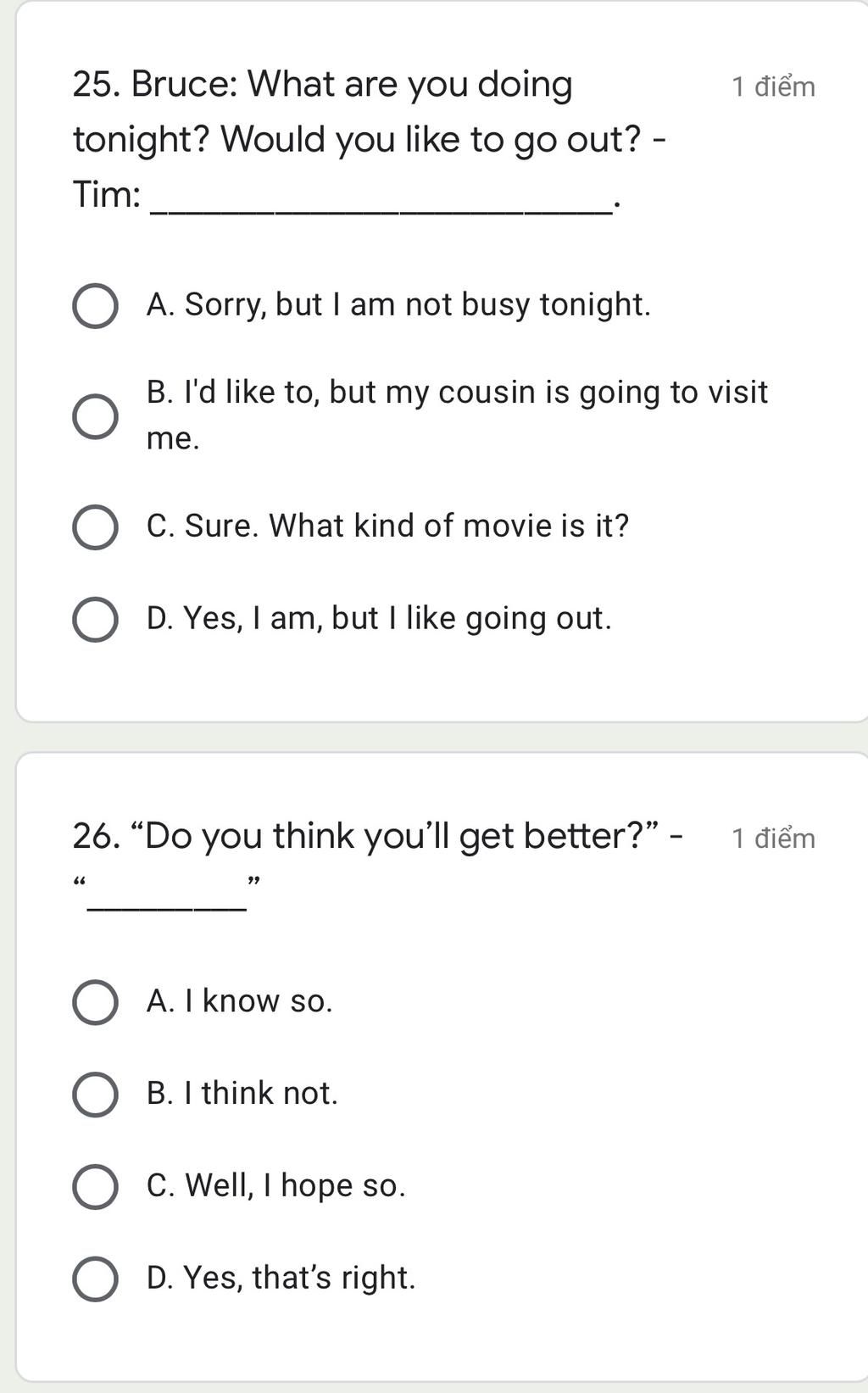This screenshot has height=1393, width=868.
Task: Mark radio circle for 'Well, I hope so'
Action: pos(95,1186)
